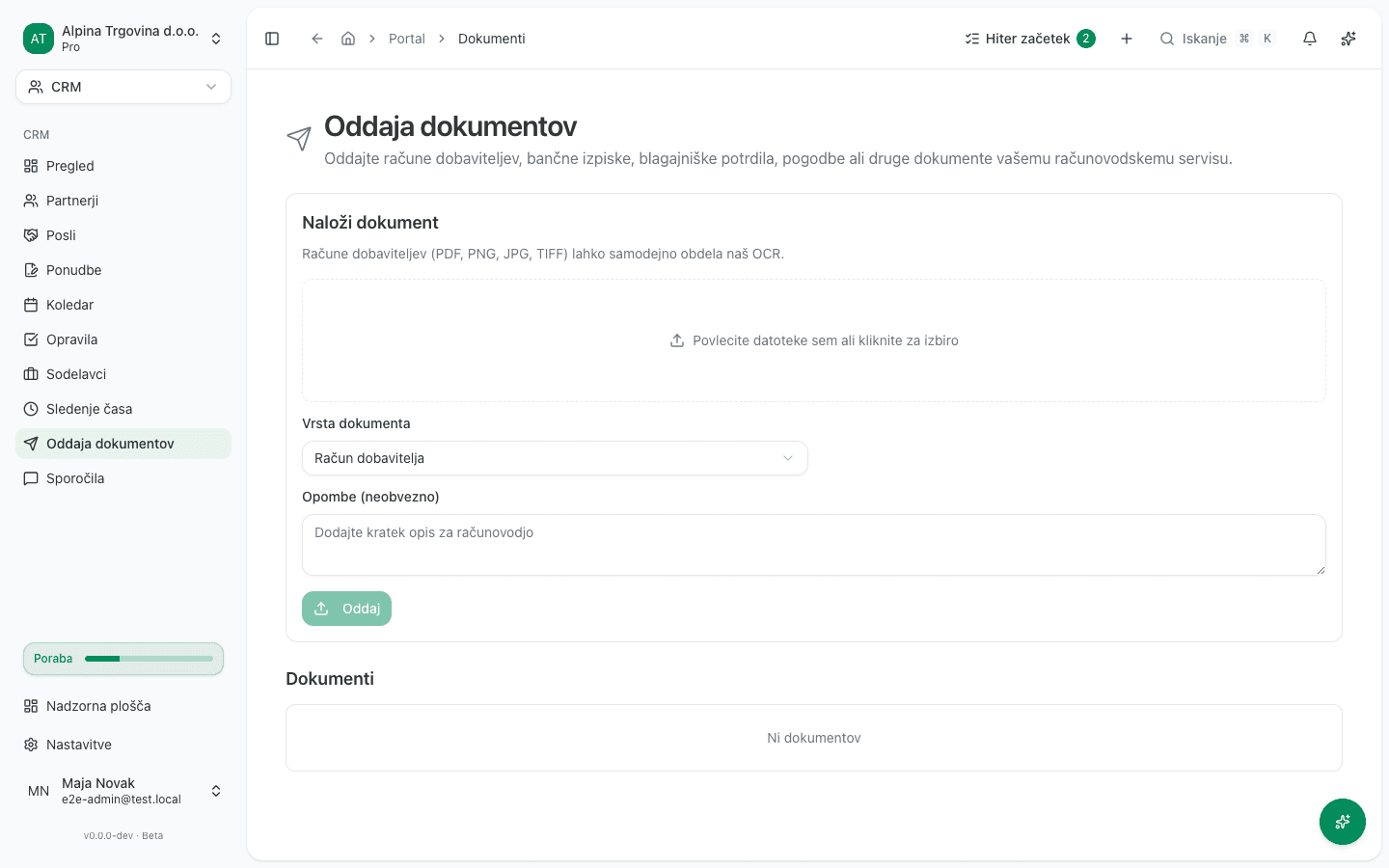Go to home via breadcrumb icon
The height and width of the screenshot is (868, 1389).
pyautogui.click(x=348, y=39)
